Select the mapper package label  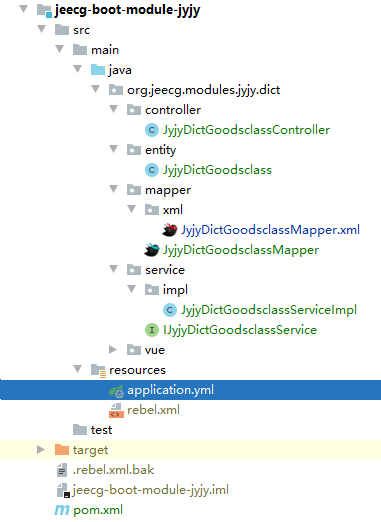click(168, 190)
